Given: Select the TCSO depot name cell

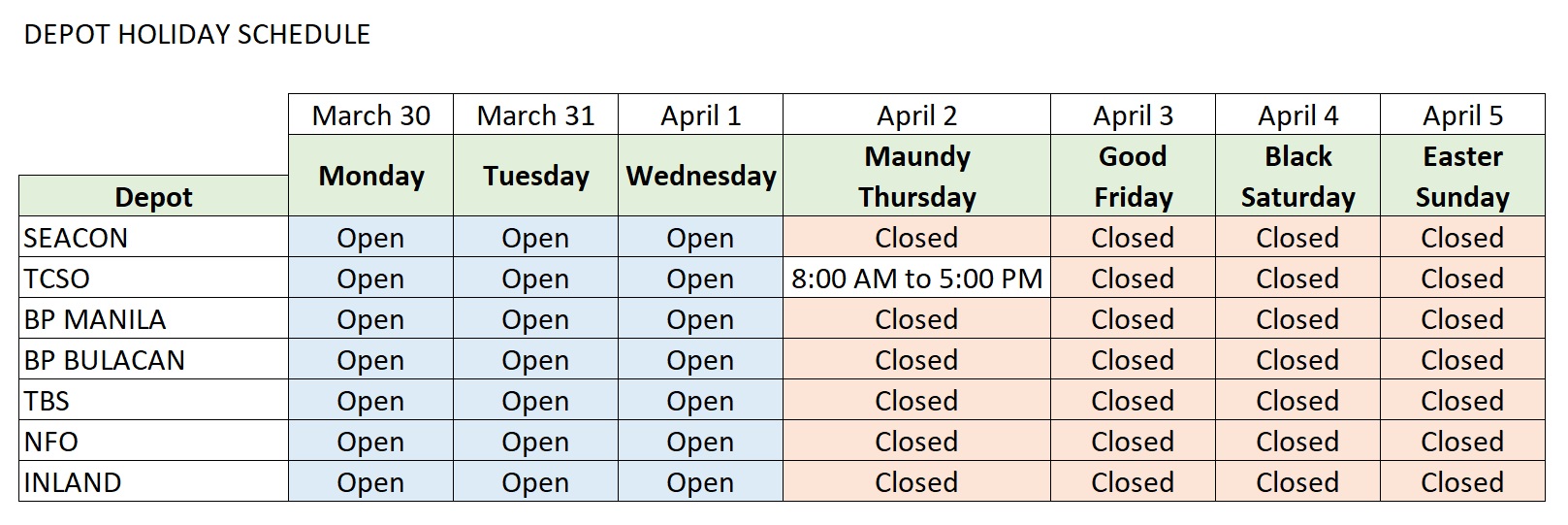Looking at the screenshot, I should [56, 279].
